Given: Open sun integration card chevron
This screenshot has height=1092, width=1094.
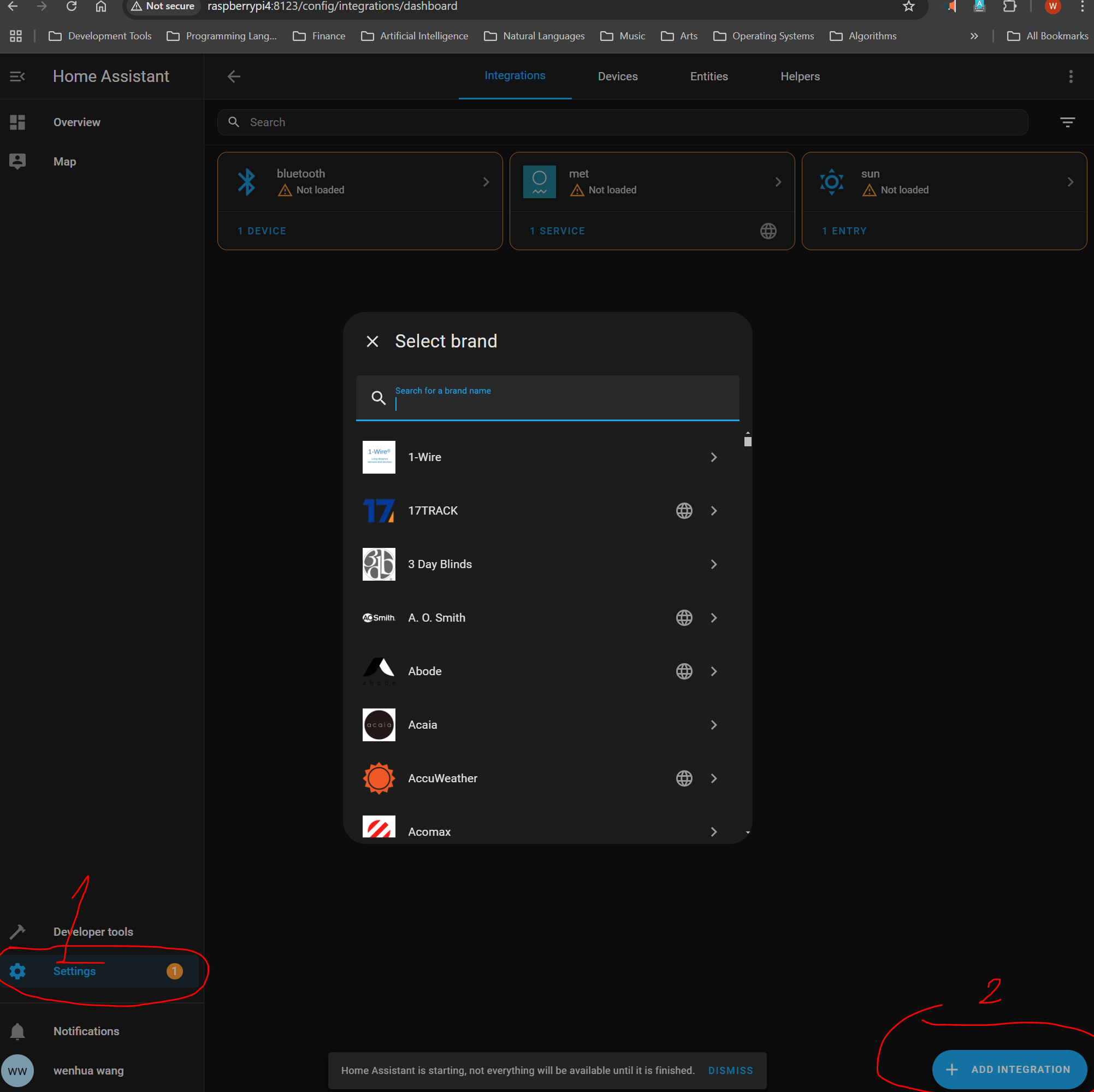Looking at the screenshot, I should click(1070, 182).
